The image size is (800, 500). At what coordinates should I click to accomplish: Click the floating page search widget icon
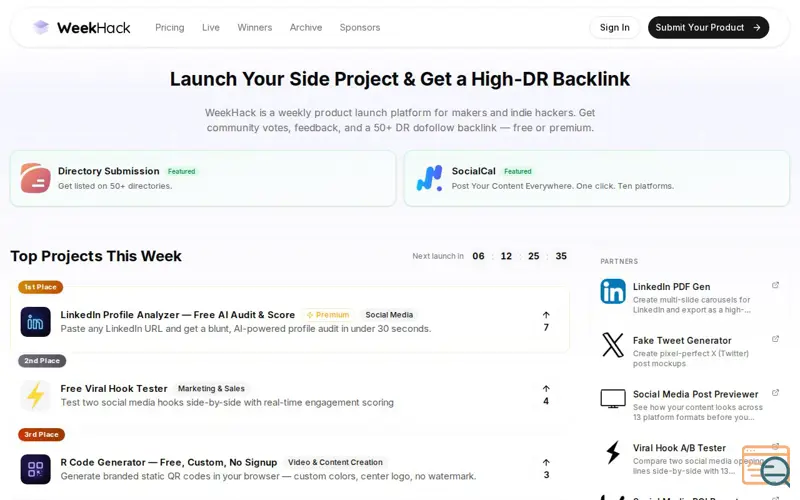(766, 465)
